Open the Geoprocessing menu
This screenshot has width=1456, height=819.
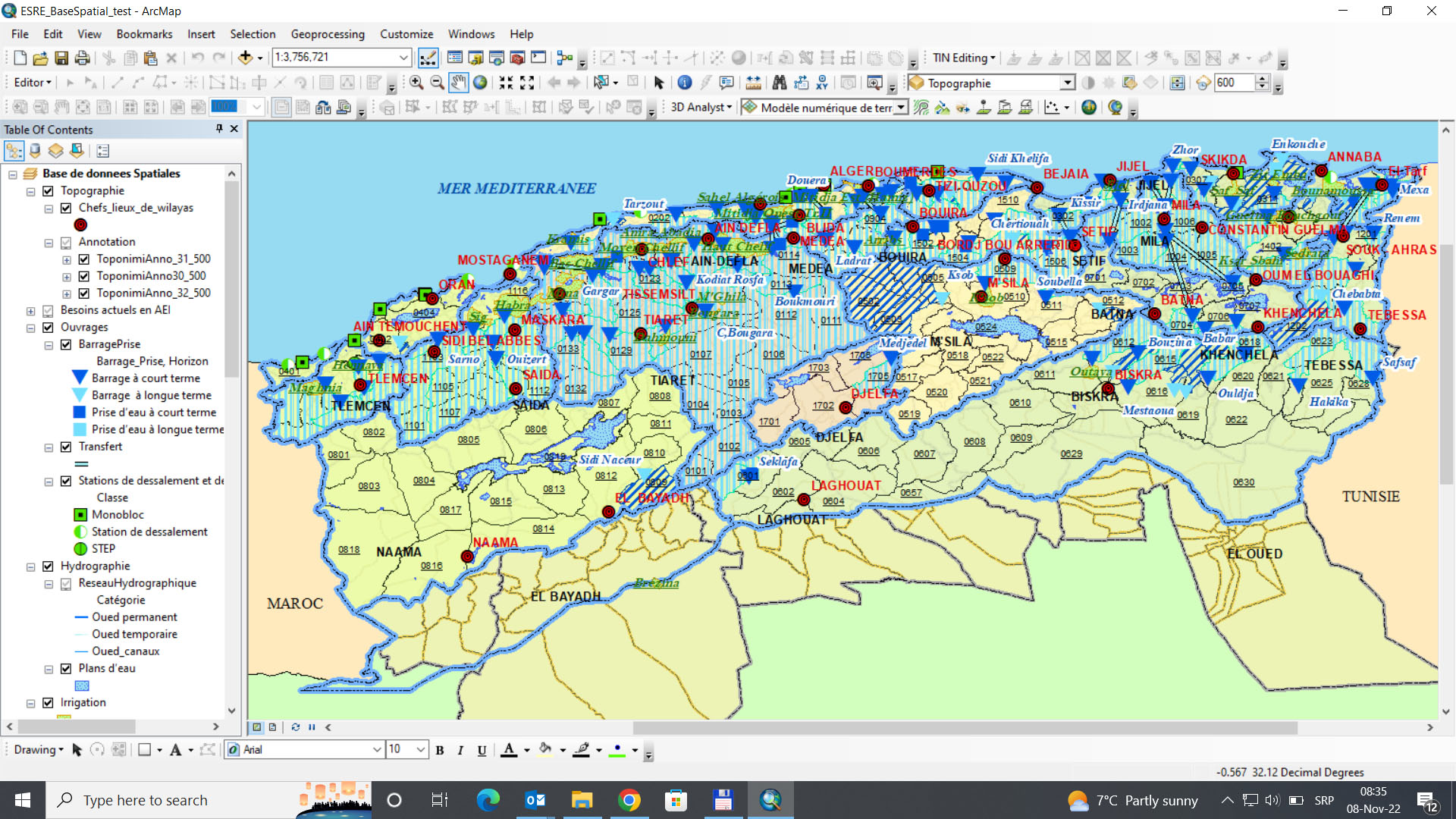[x=327, y=34]
